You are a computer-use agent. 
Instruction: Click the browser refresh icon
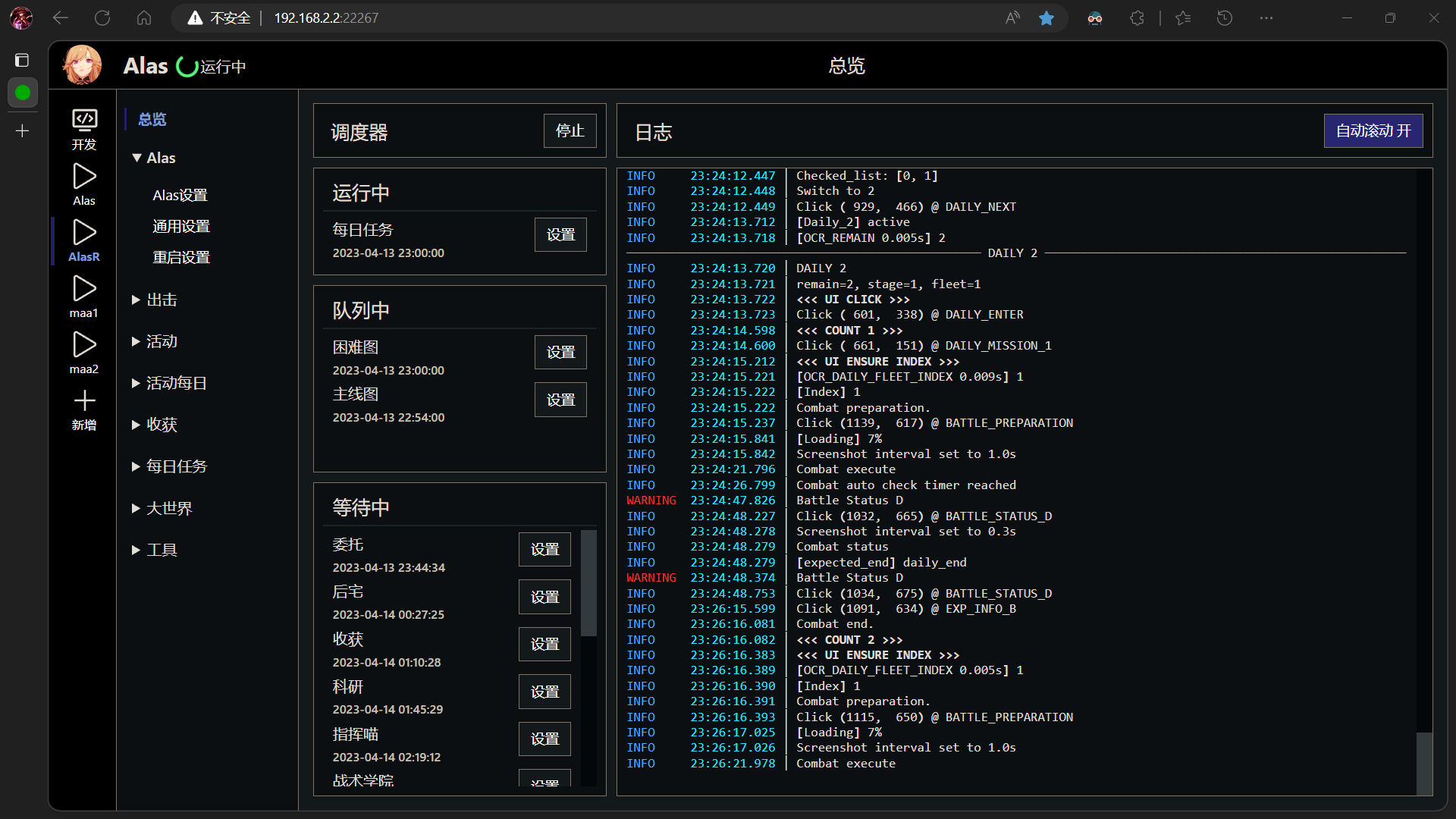coord(102,17)
